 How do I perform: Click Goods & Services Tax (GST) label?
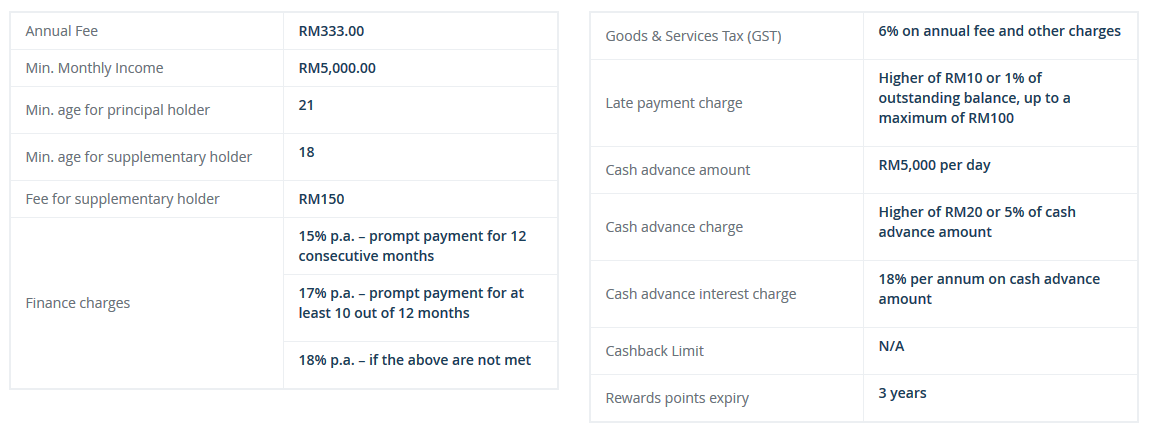(693, 36)
